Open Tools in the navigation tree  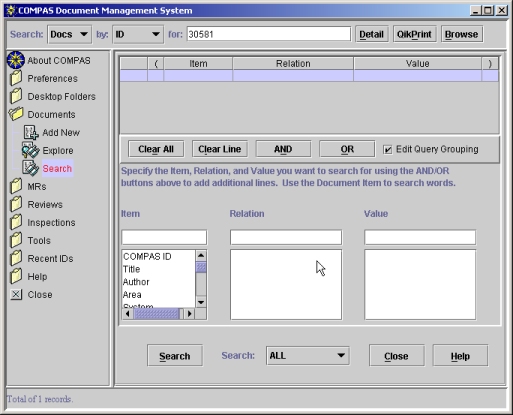39,241
